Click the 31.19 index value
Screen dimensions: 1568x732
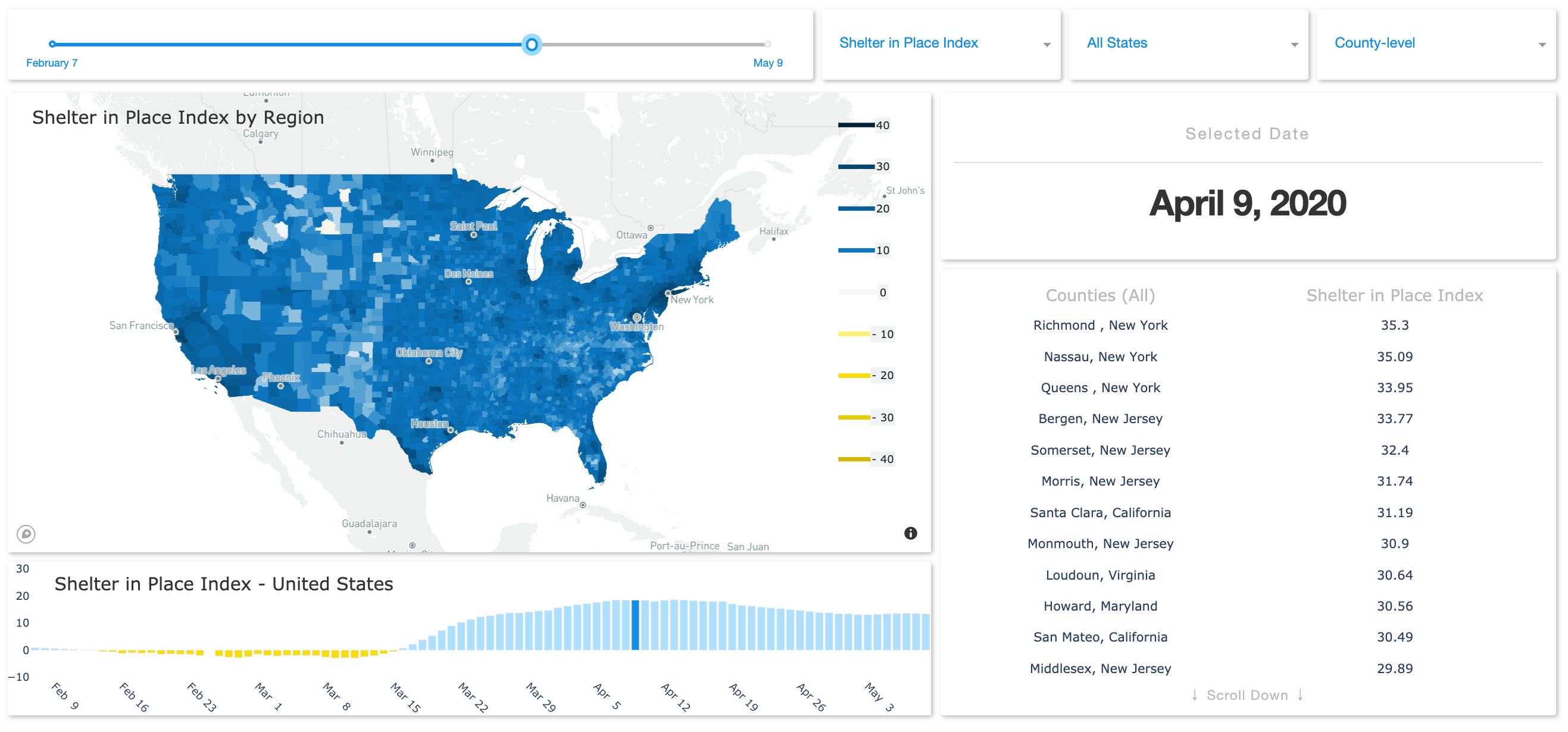coord(1394,512)
